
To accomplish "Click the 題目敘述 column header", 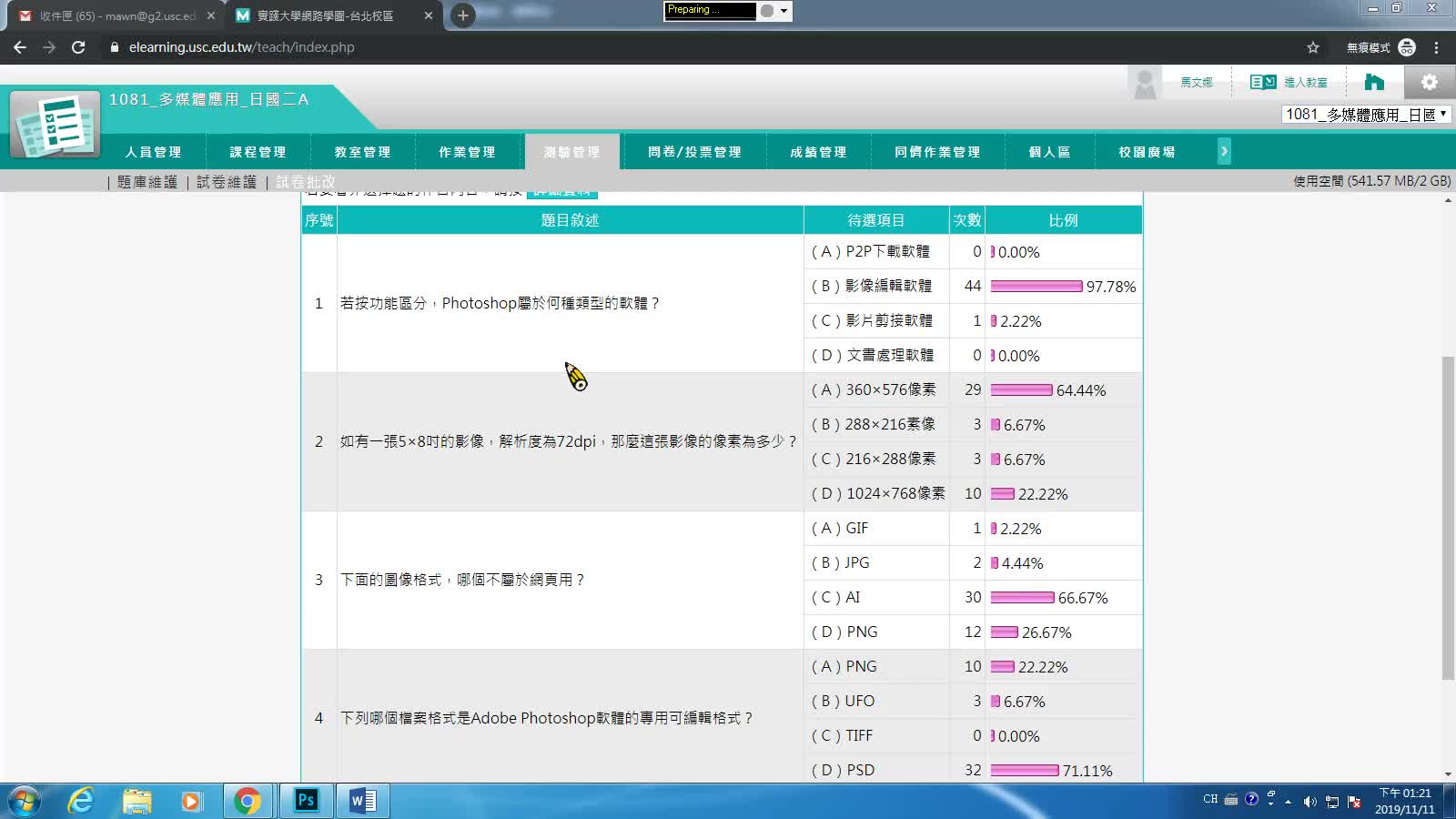I will tap(570, 220).
